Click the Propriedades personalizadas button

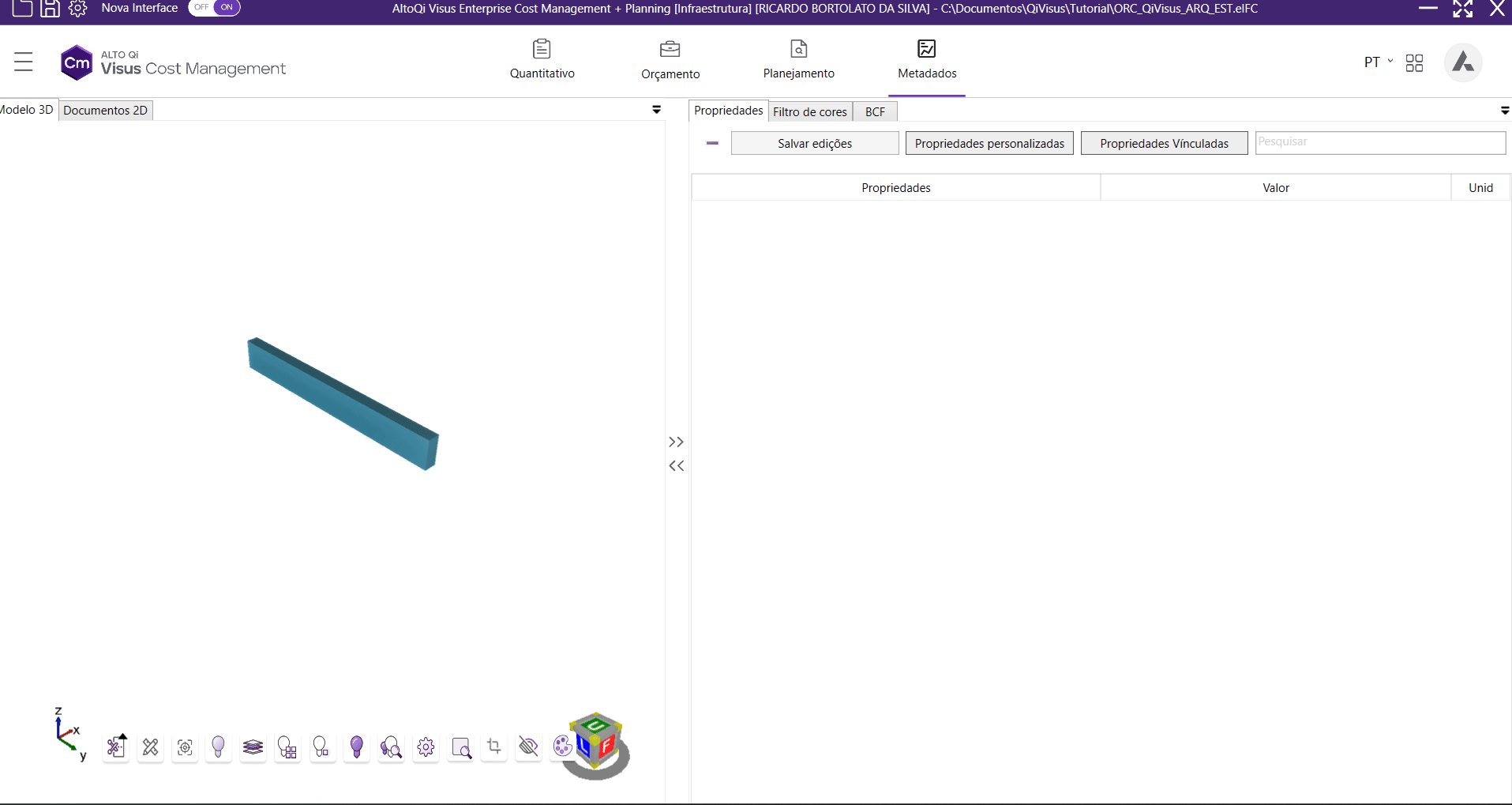coord(989,143)
